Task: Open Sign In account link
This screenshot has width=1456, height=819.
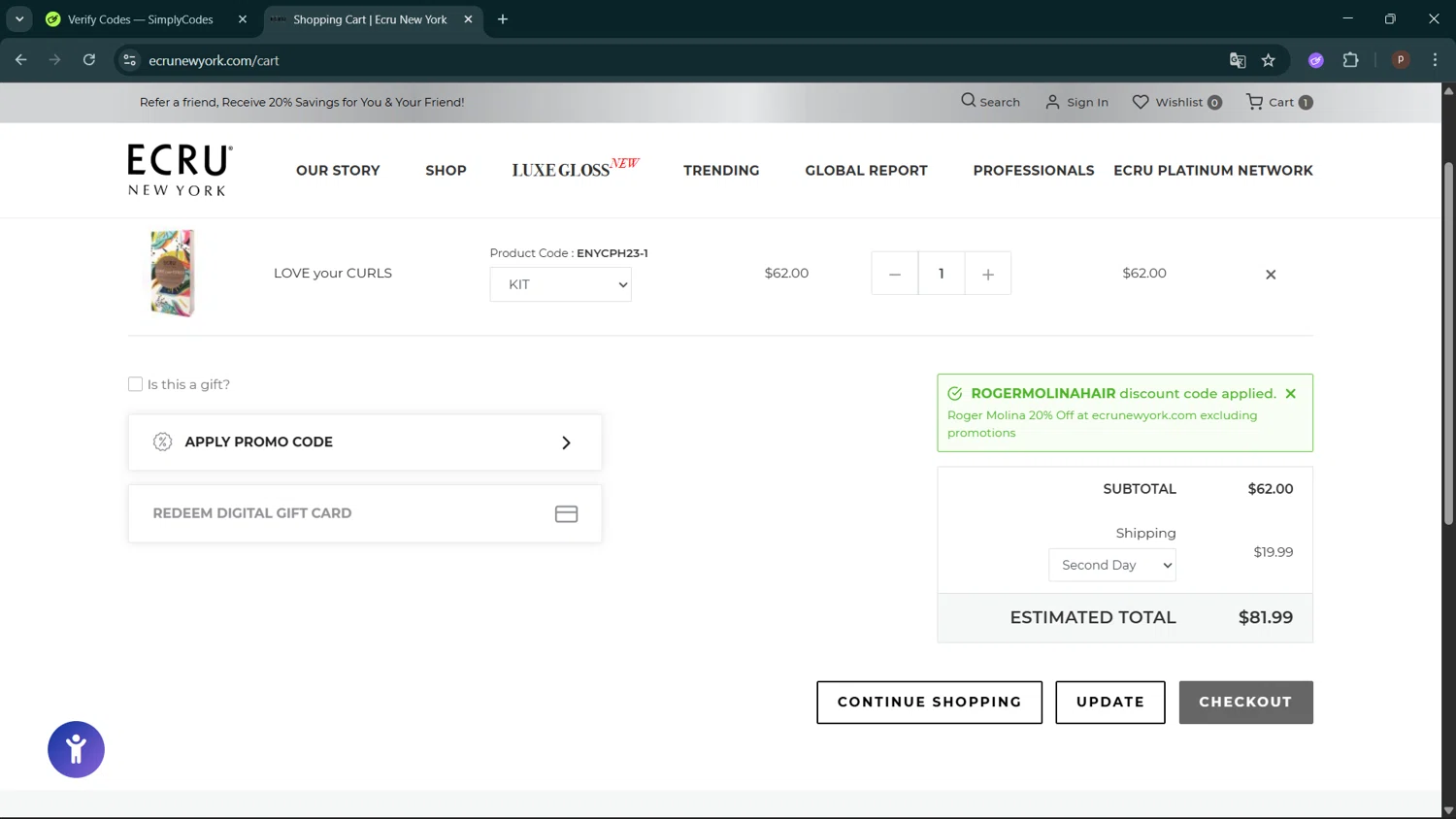Action: tap(1076, 102)
